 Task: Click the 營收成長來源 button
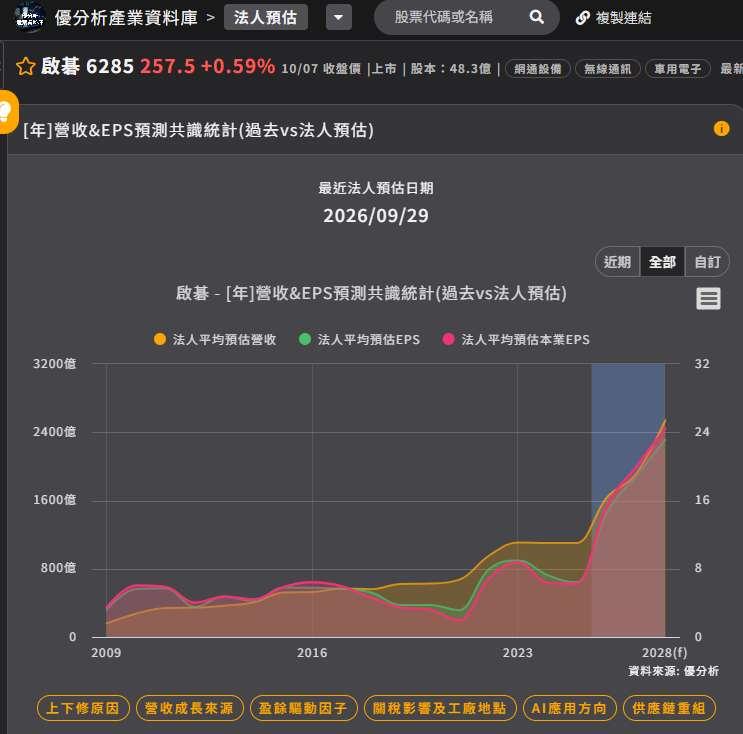click(x=190, y=708)
